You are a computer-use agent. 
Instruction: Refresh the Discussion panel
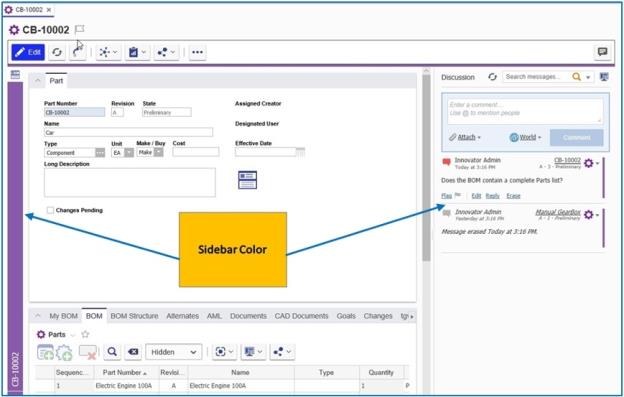492,77
